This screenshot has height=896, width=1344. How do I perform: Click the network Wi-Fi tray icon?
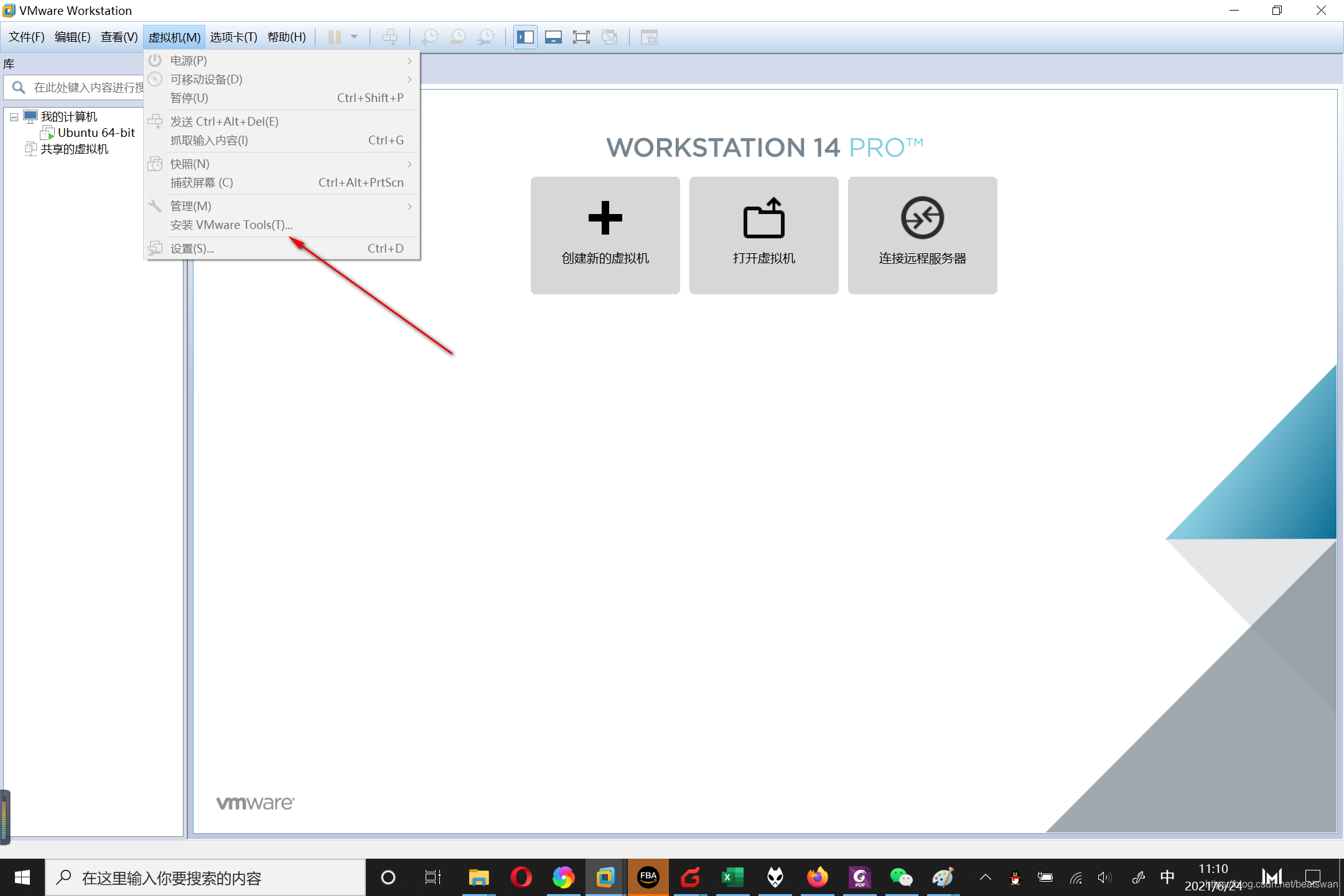[x=1076, y=877]
